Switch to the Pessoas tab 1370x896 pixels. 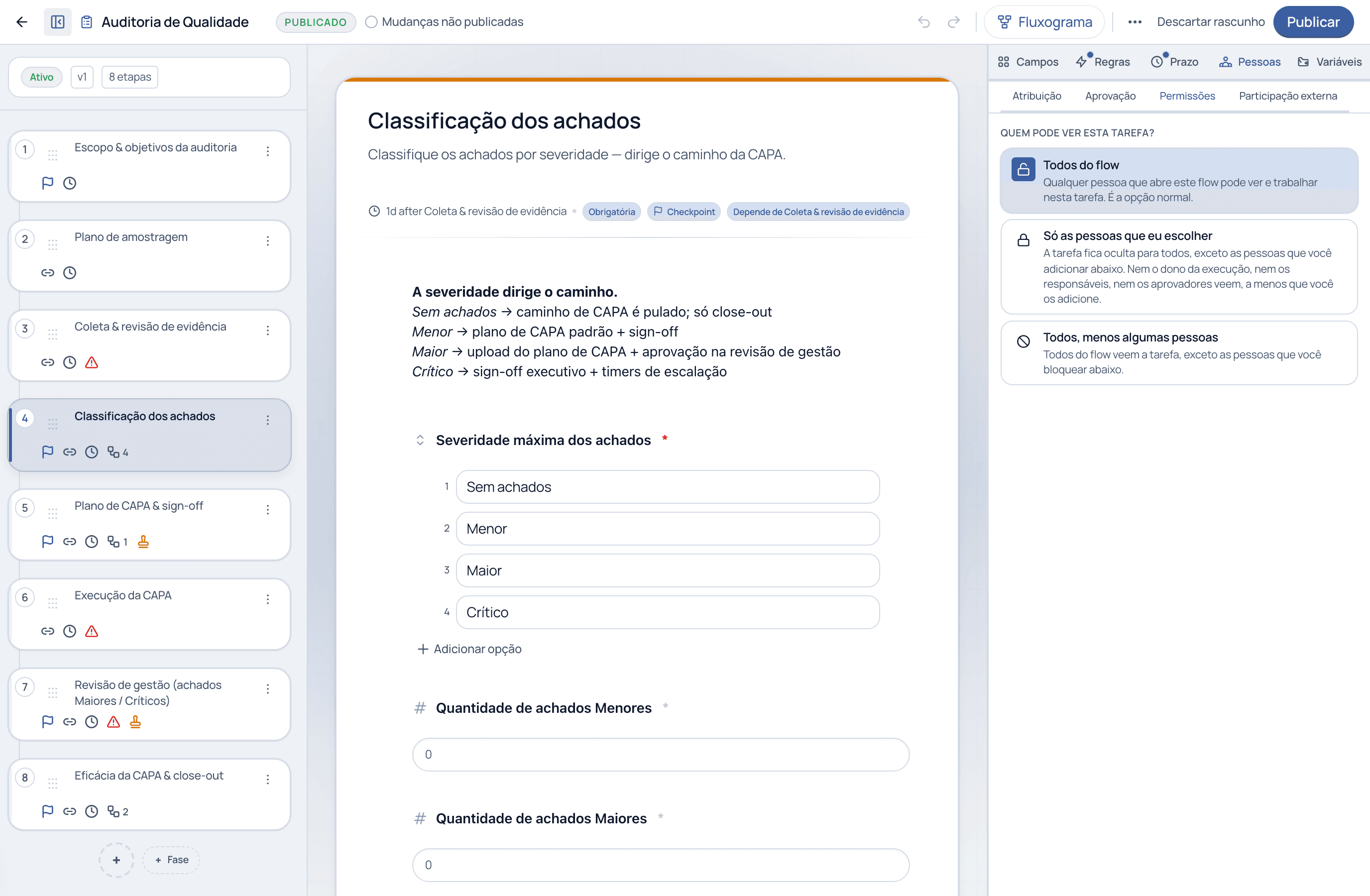(x=1250, y=62)
